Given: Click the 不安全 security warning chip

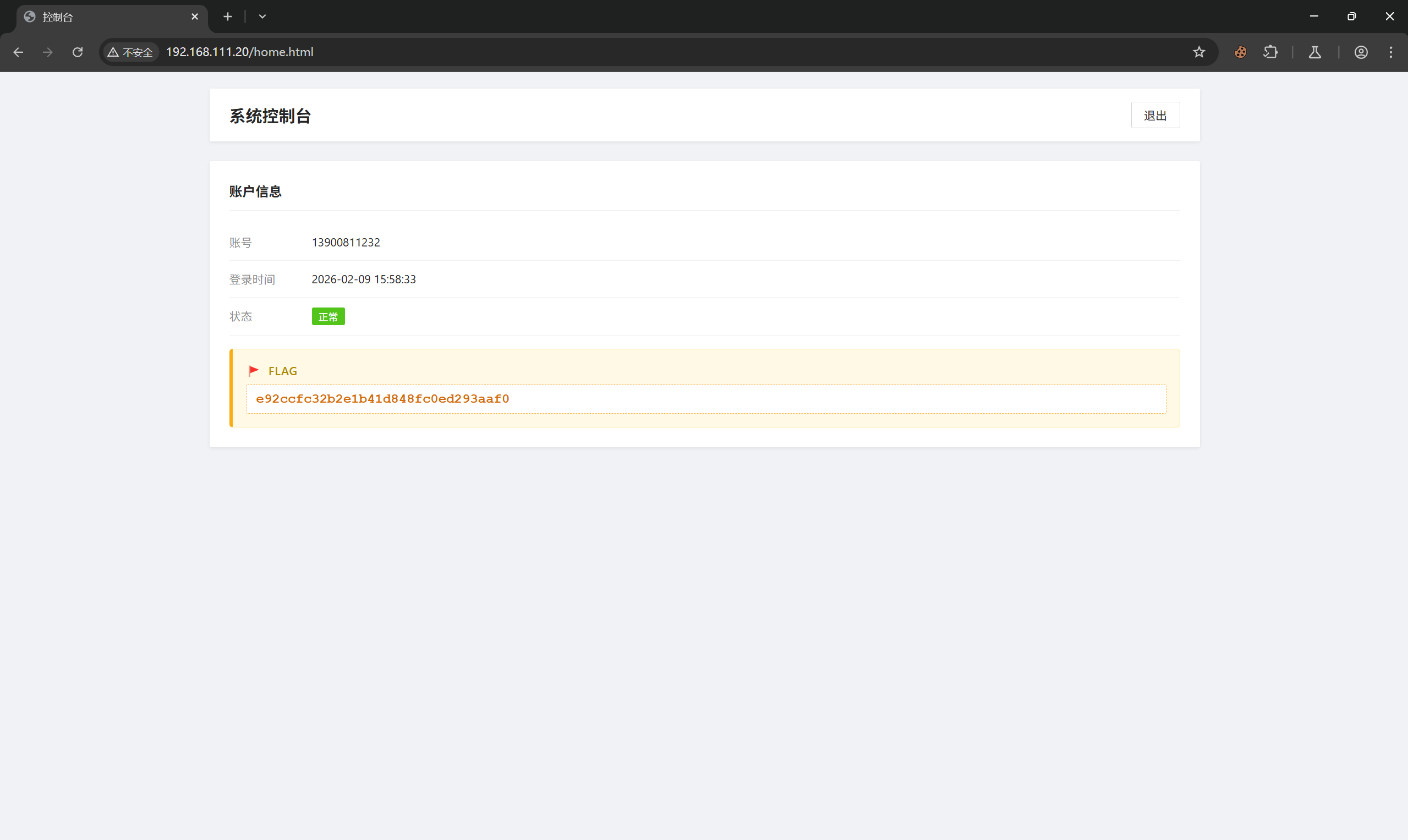Looking at the screenshot, I should pos(131,52).
